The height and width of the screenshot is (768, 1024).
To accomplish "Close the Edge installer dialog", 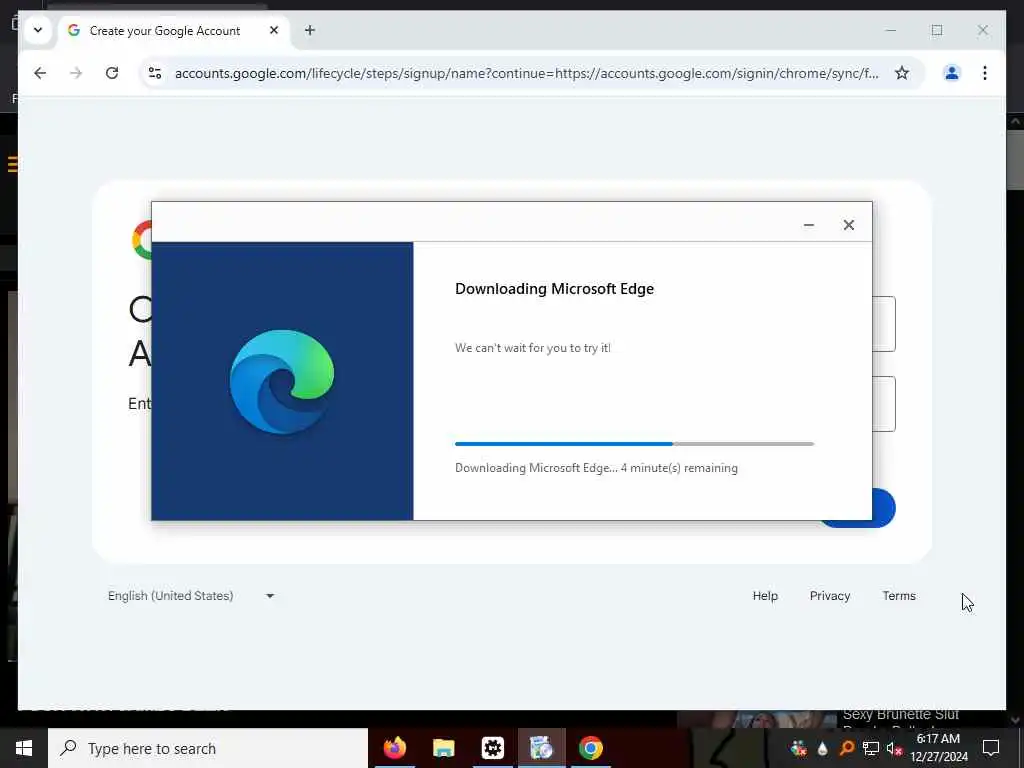I will pos(848,225).
